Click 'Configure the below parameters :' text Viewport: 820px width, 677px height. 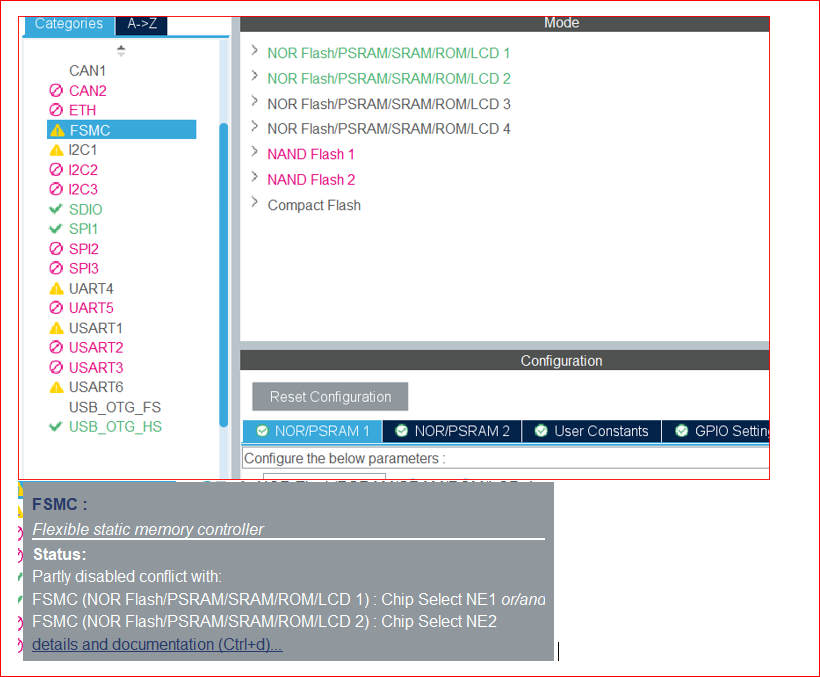click(x=345, y=458)
